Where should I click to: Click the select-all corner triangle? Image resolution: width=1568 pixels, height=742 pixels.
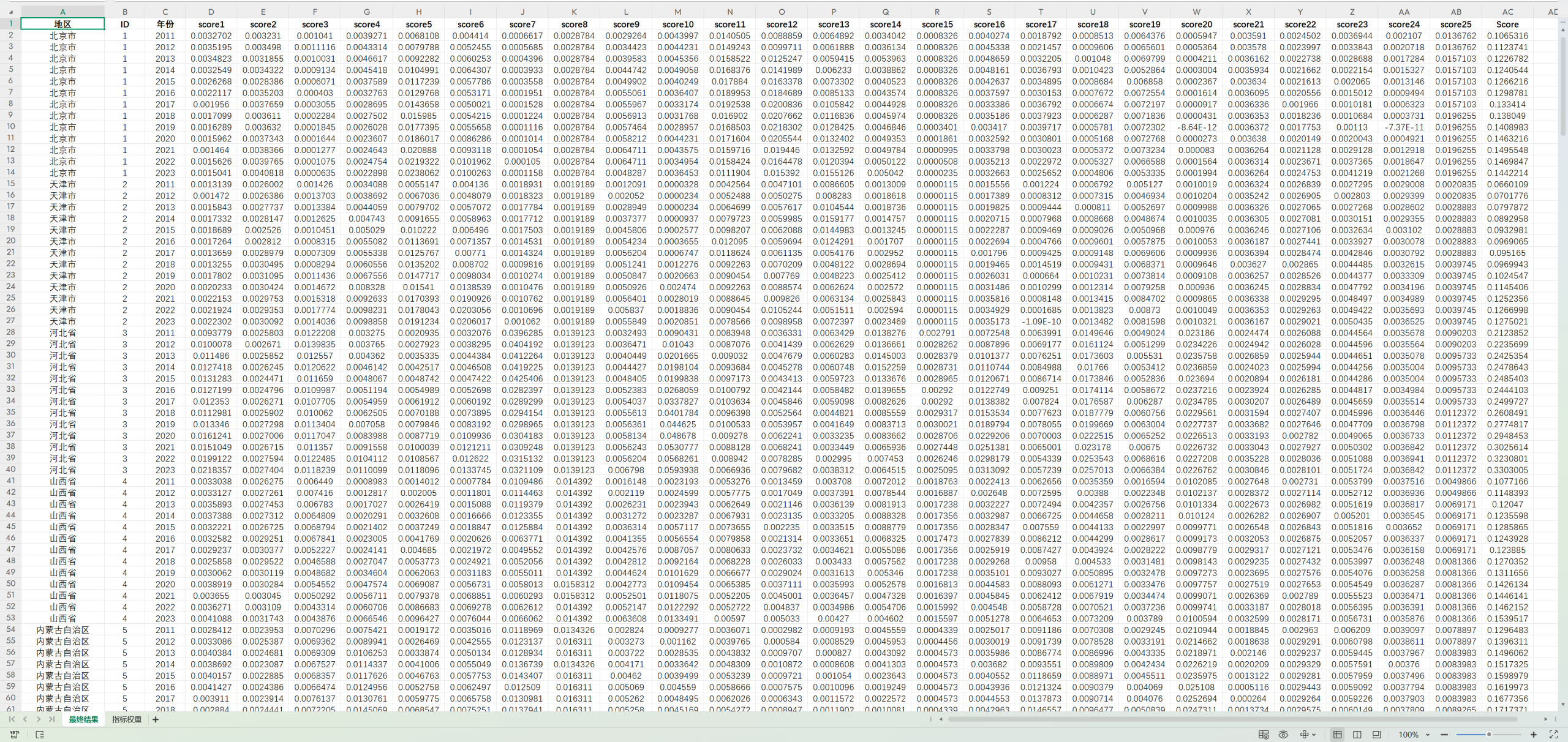click(10, 12)
